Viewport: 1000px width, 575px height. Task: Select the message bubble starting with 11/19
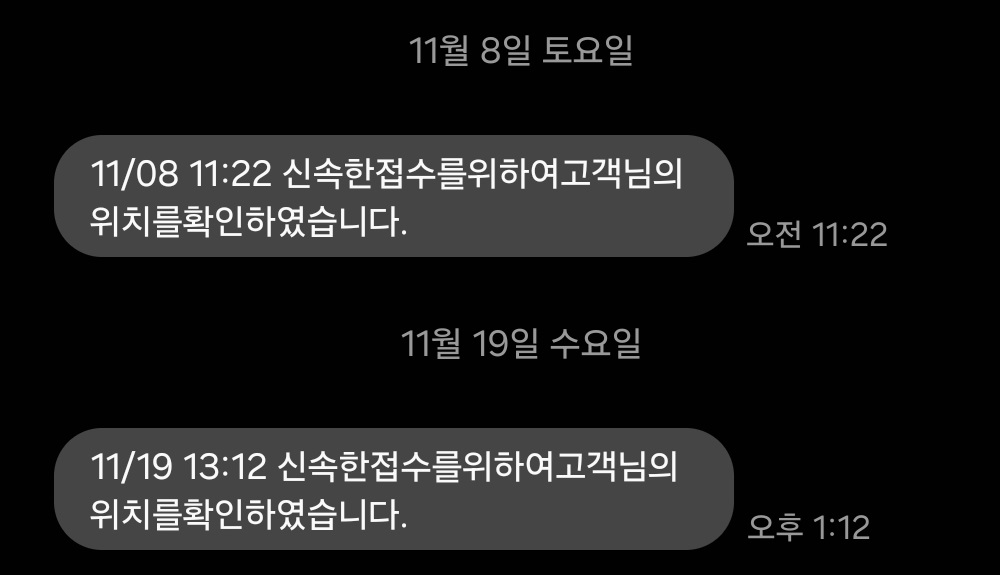(x=393, y=489)
